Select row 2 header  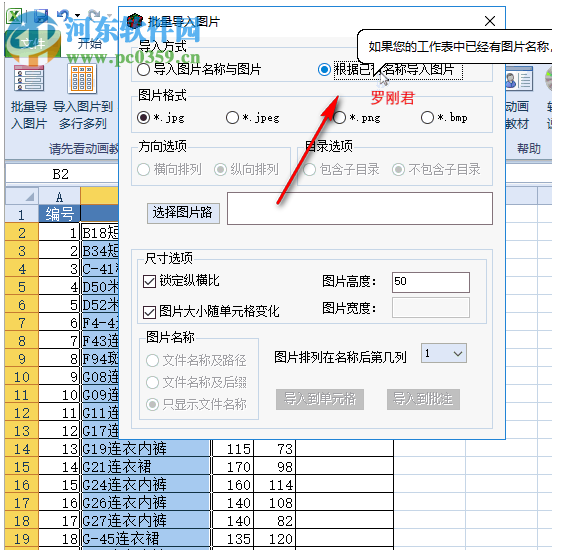pos(22,233)
